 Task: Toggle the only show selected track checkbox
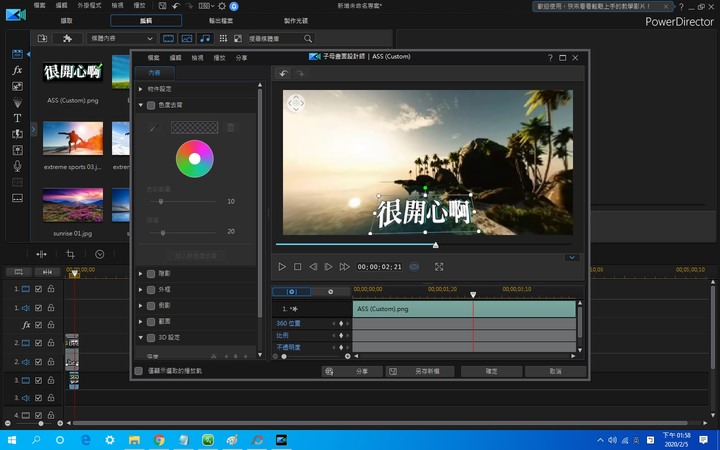pyautogui.click(x=138, y=371)
